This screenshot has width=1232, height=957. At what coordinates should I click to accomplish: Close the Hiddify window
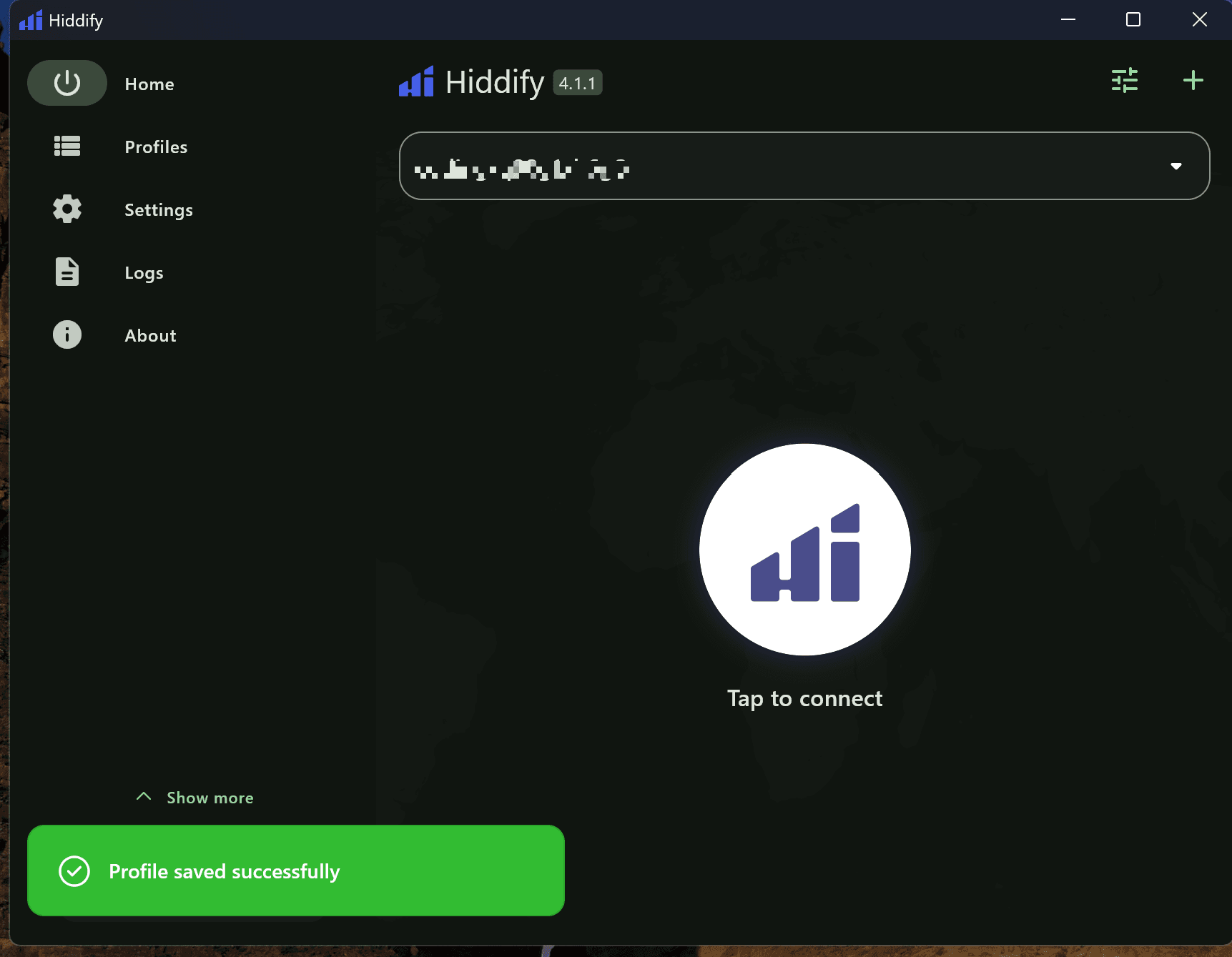[x=1199, y=20]
